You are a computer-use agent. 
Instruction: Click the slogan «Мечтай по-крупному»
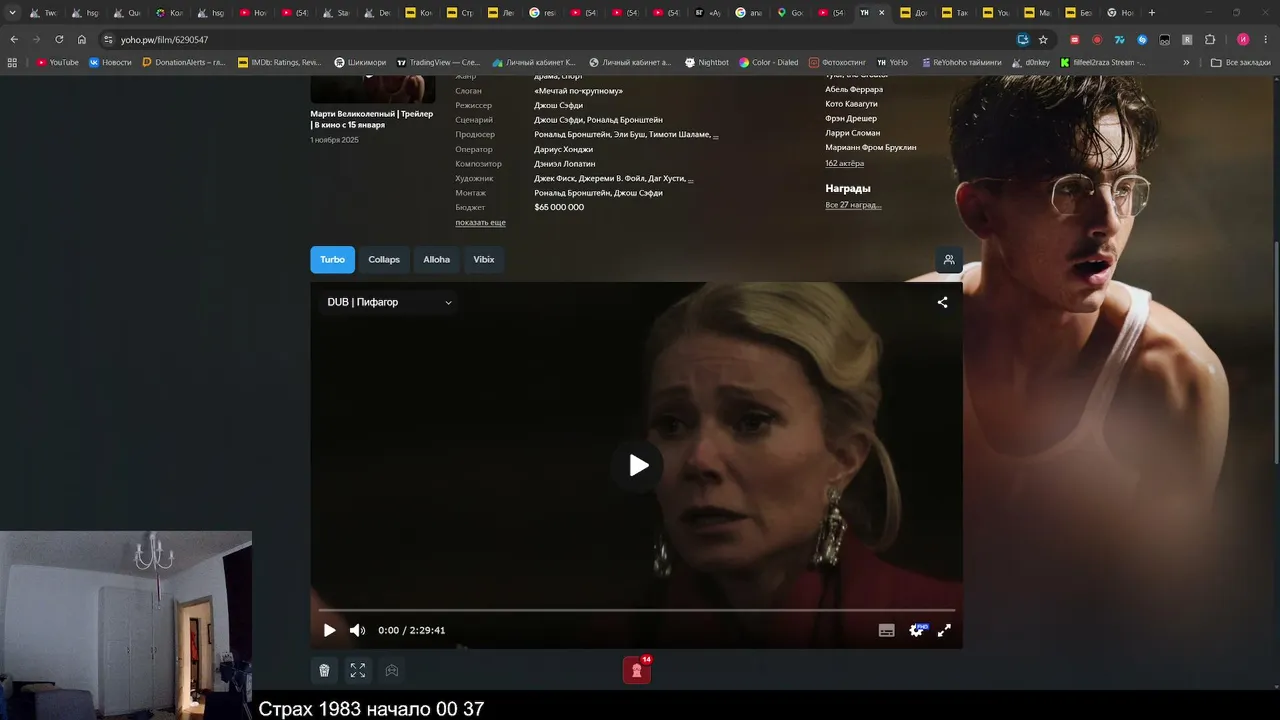578,91
